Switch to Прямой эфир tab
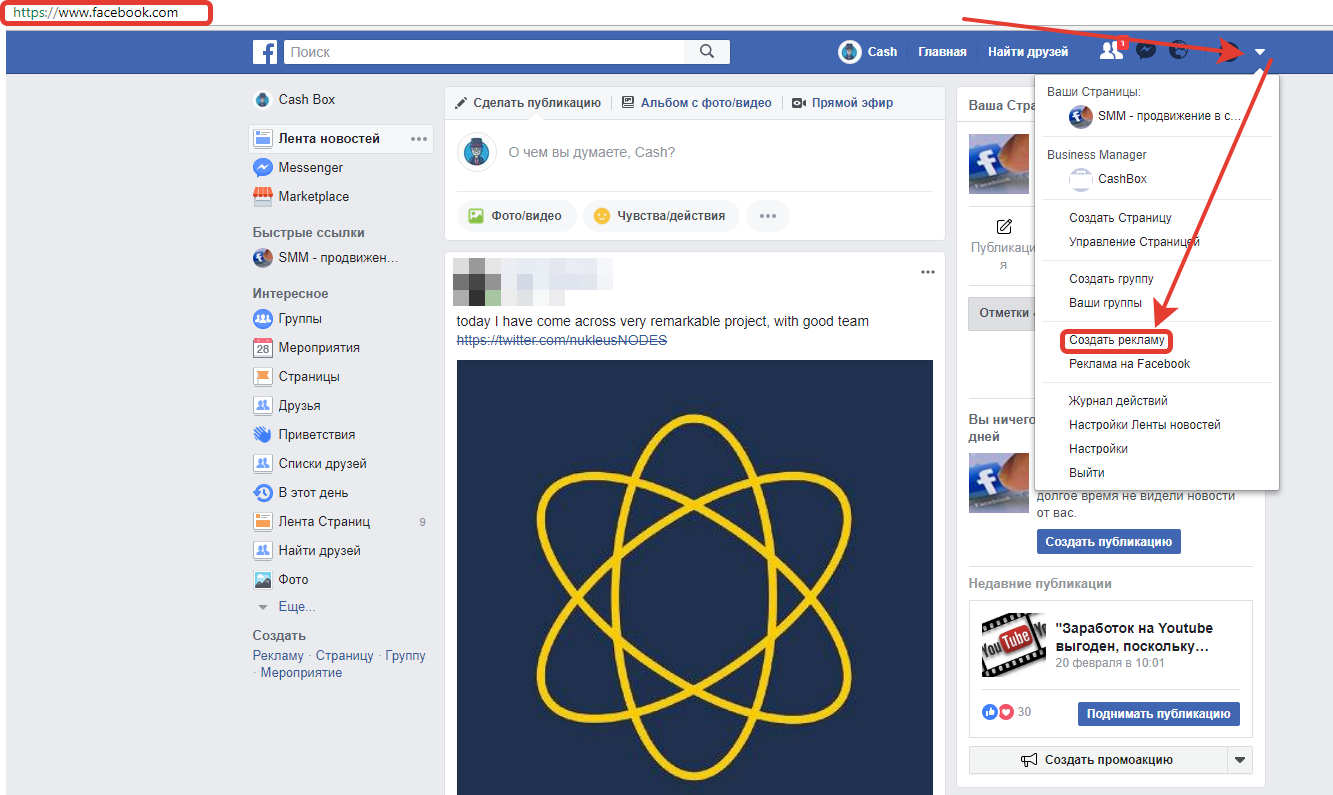This screenshot has height=795, width=1333. click(843, 103)
